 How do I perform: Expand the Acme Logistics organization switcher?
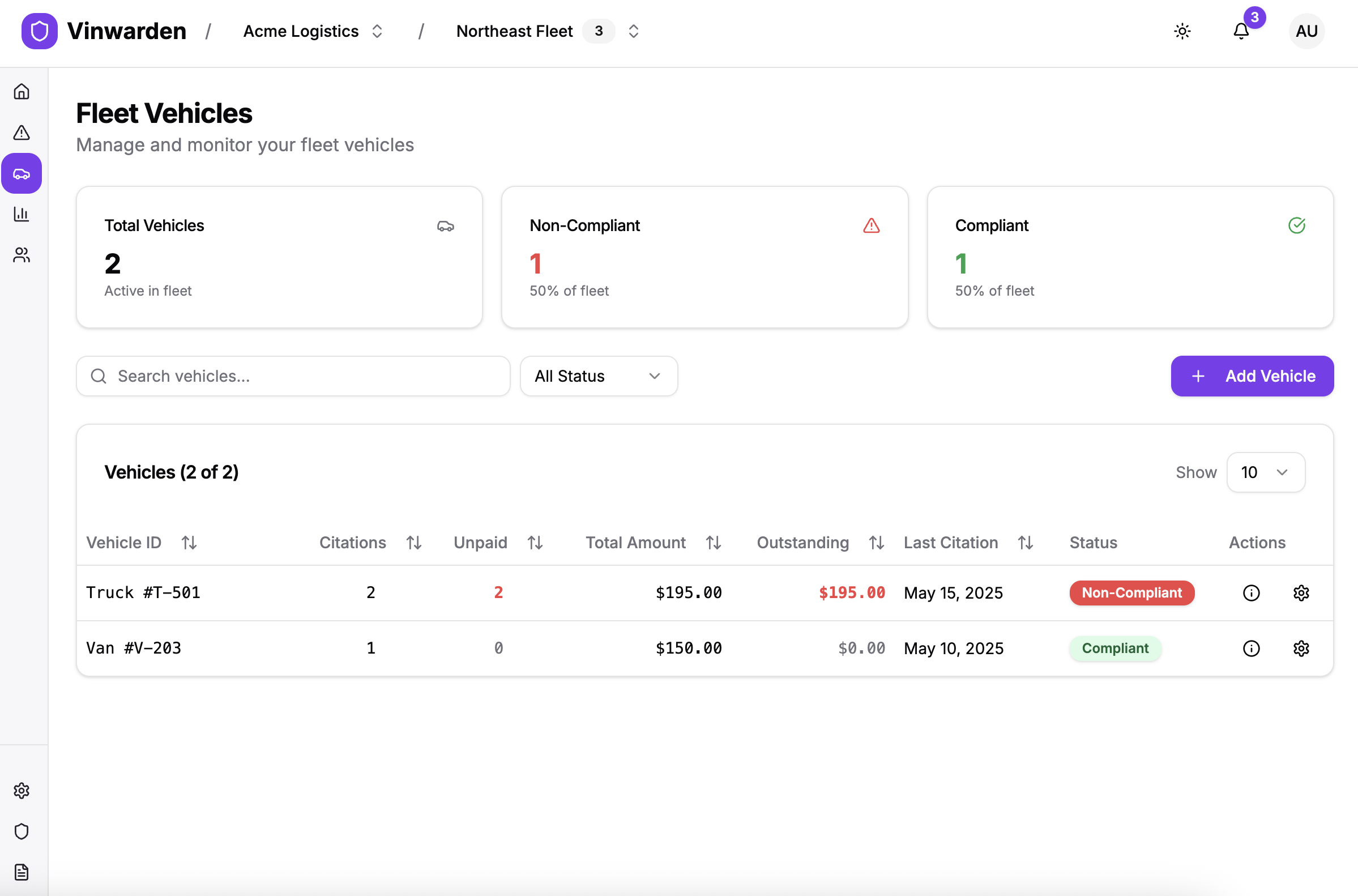coord(313,31)
